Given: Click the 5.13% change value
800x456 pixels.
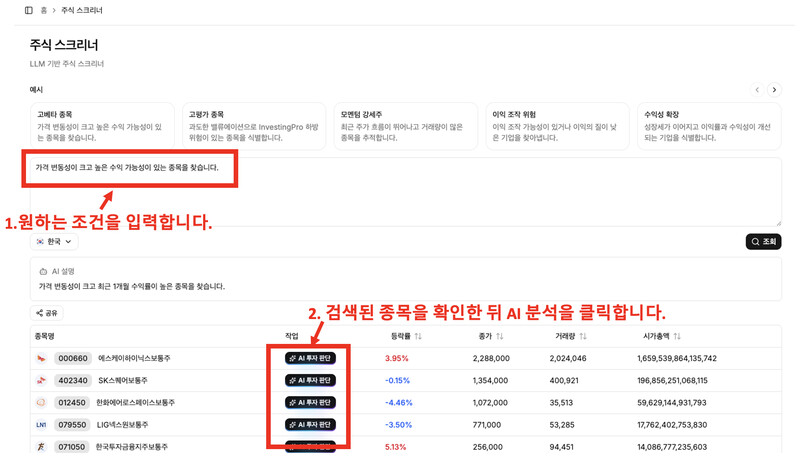Looking at the screenshot, I should (395, 447).
